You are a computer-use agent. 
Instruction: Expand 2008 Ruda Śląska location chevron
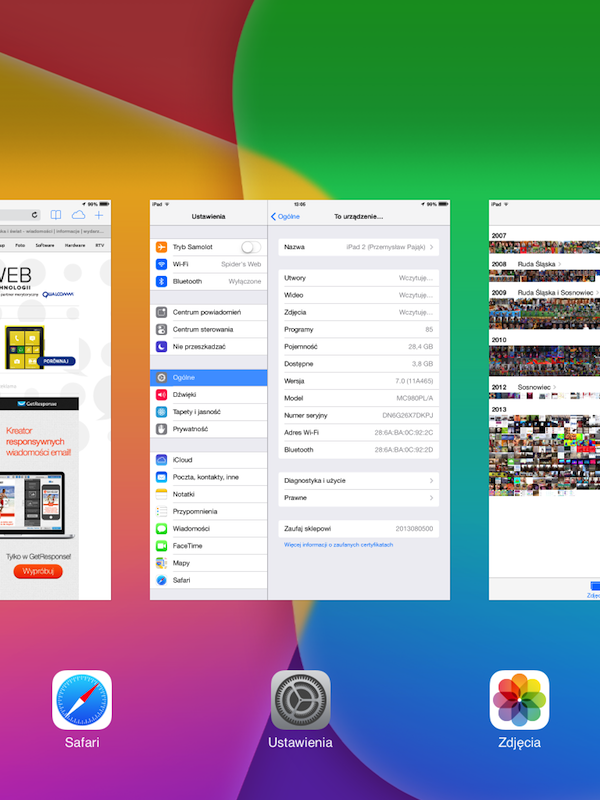click(560, 264)
